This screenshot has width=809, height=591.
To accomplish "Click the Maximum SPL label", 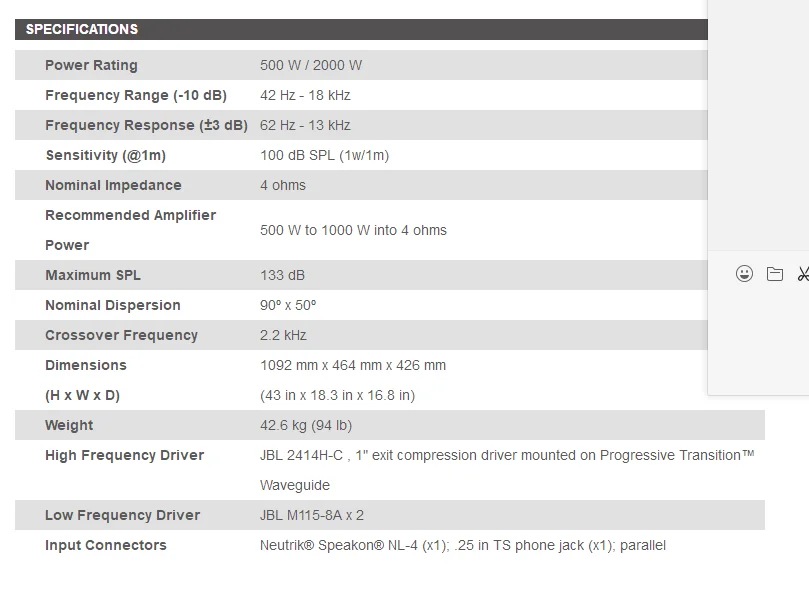I will tap(93, 275).
